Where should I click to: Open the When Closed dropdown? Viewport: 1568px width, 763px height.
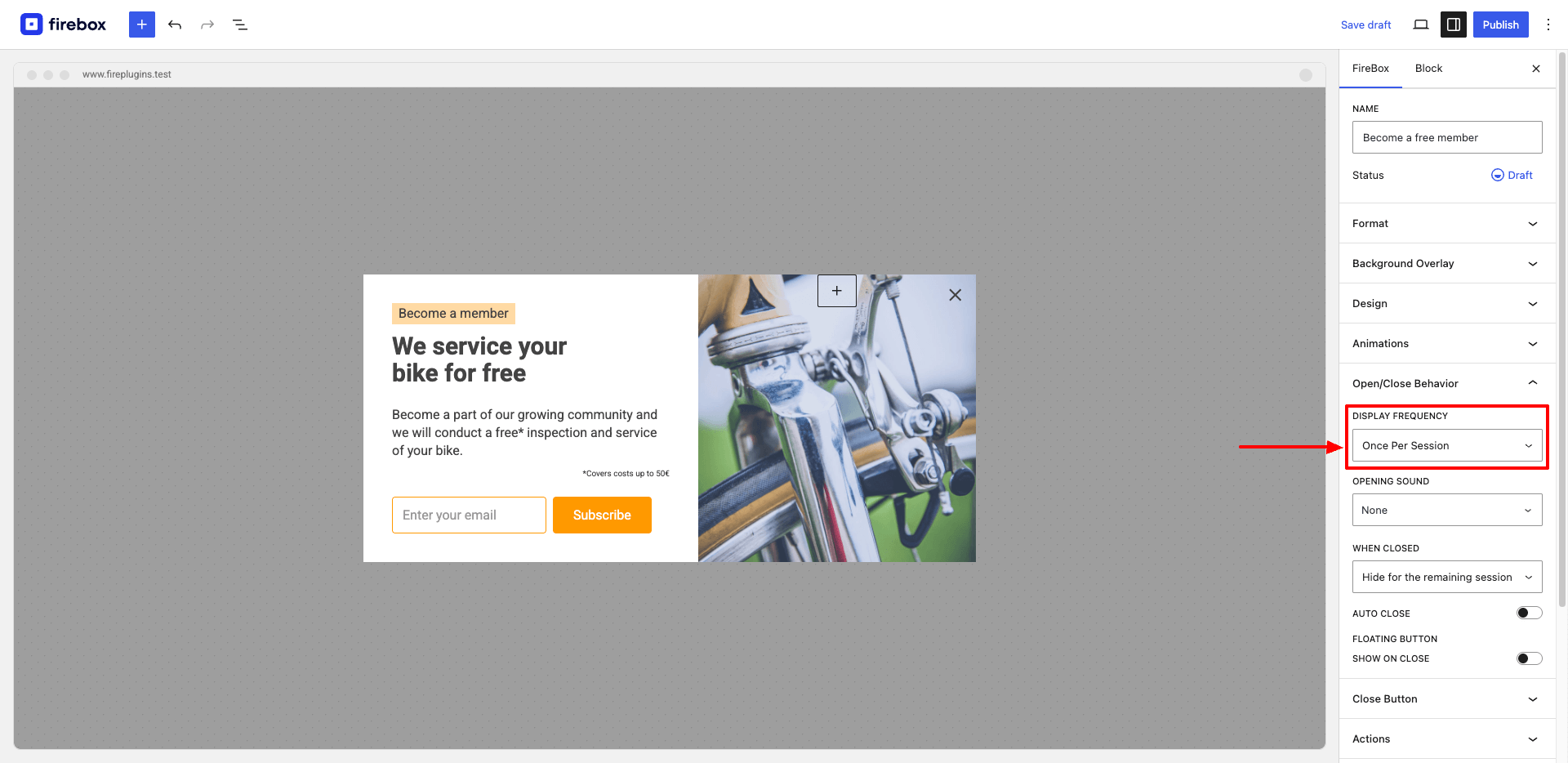(x=1447, y=577)
